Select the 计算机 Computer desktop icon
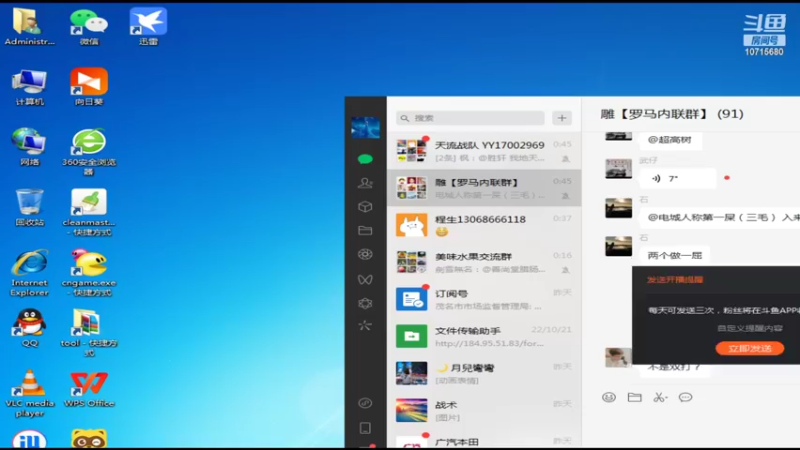 29,87
